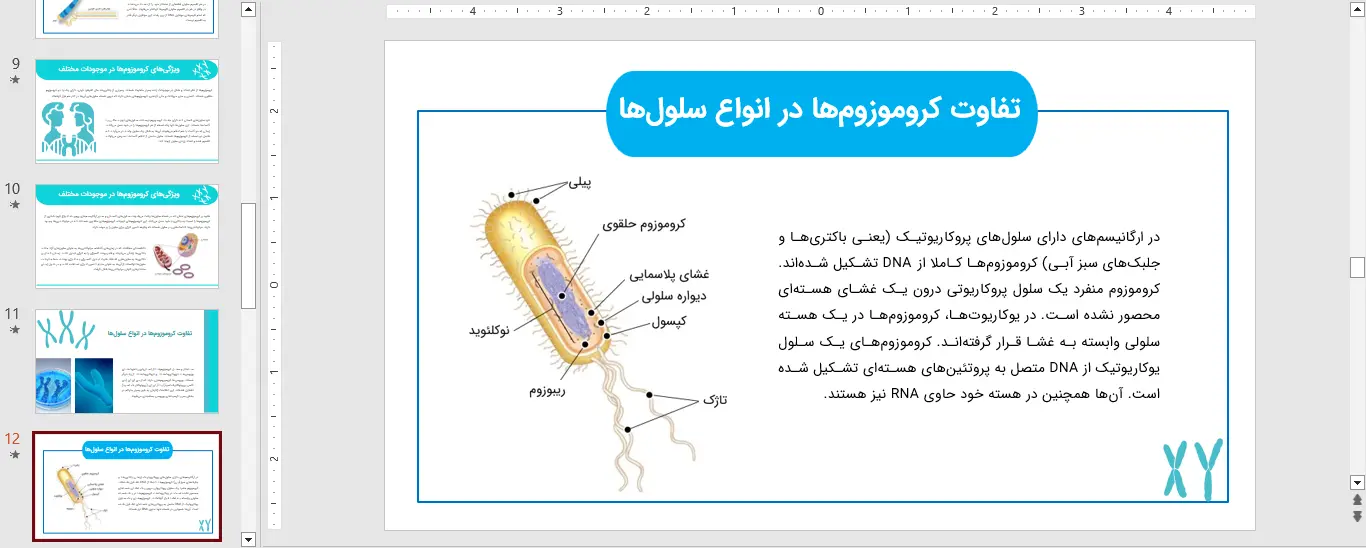Click the animation star icon under slide 11
Screen dimensions: 1366x548
(14, 330)
